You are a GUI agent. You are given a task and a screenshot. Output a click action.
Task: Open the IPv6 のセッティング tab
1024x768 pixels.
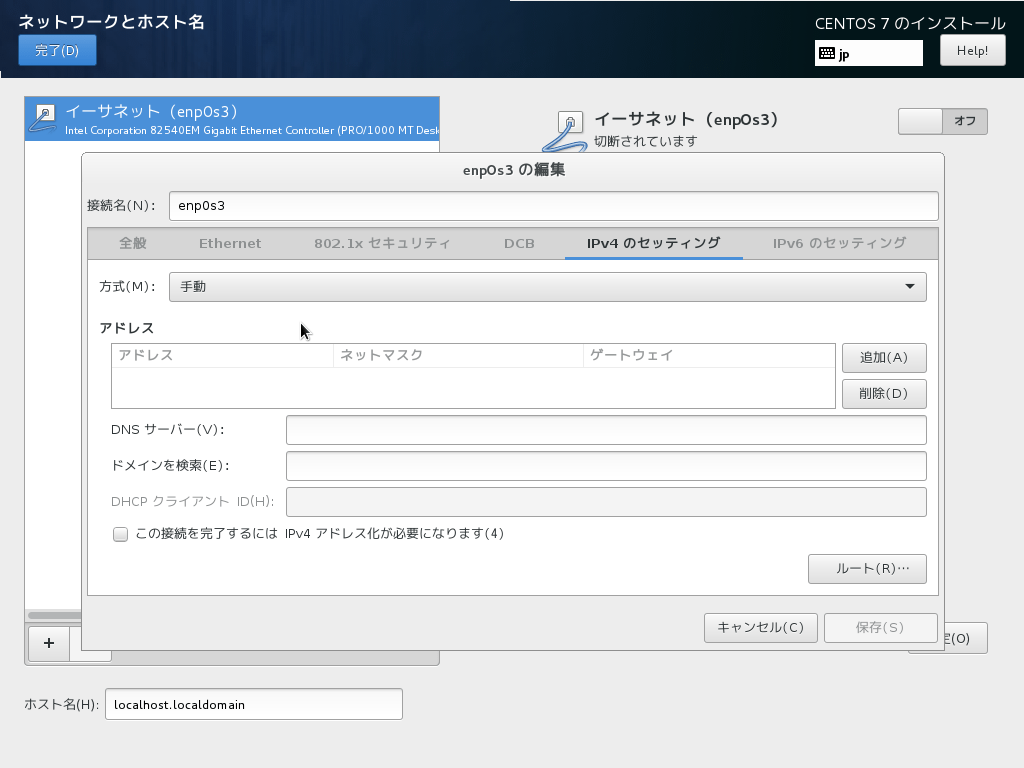(837, 242)
